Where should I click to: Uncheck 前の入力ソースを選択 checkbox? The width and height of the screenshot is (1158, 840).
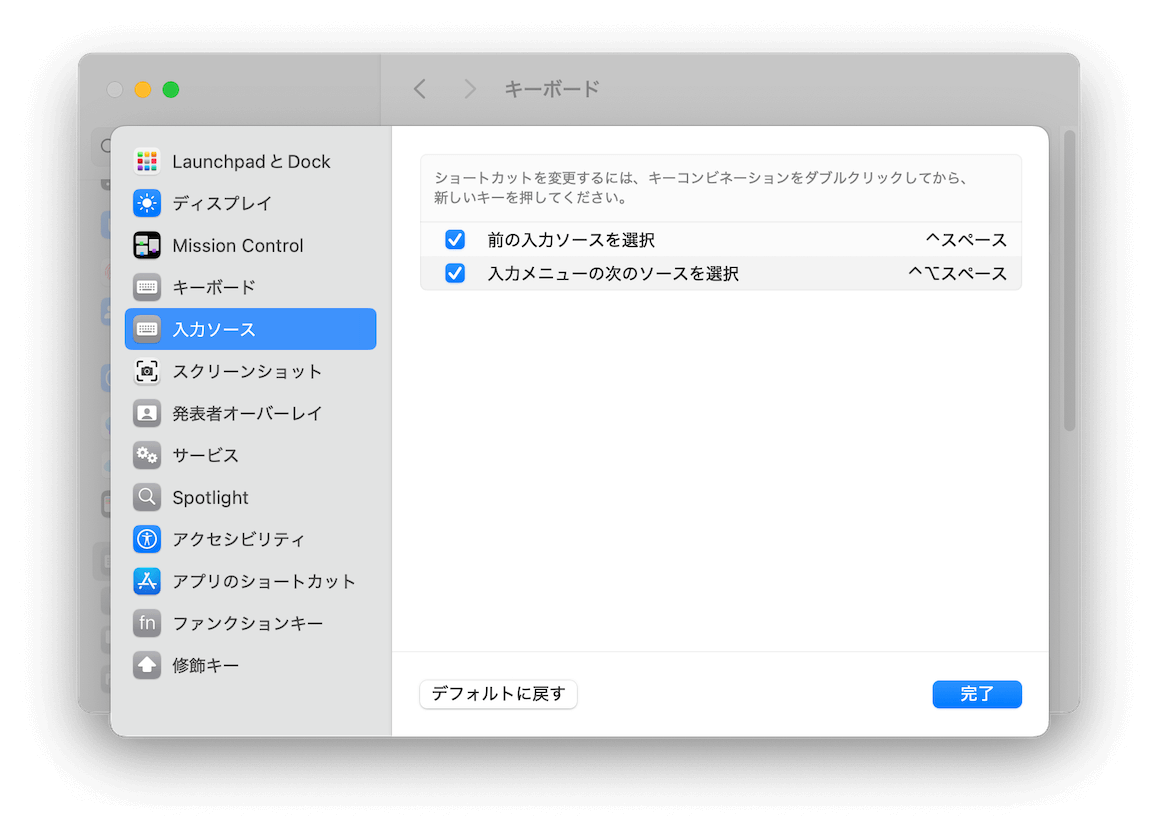coord(455,239)
